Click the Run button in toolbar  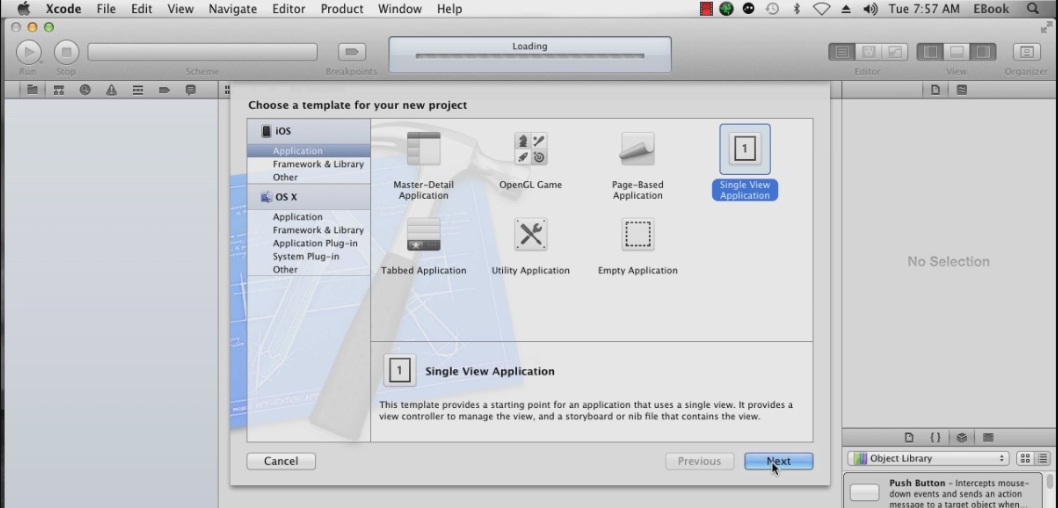point(28,52)
